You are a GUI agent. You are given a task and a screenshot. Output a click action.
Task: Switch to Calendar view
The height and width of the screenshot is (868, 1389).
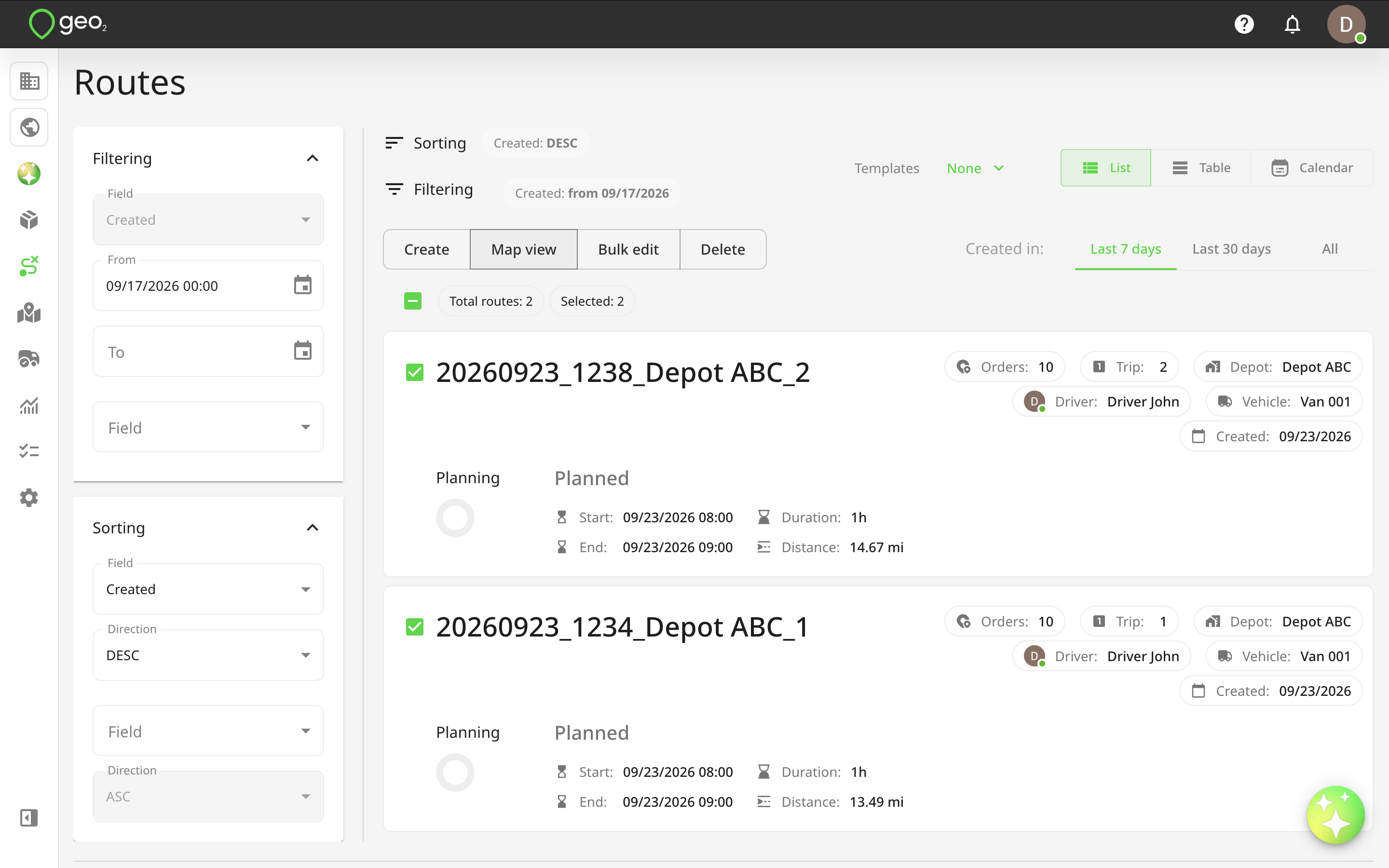point(1312,168)
